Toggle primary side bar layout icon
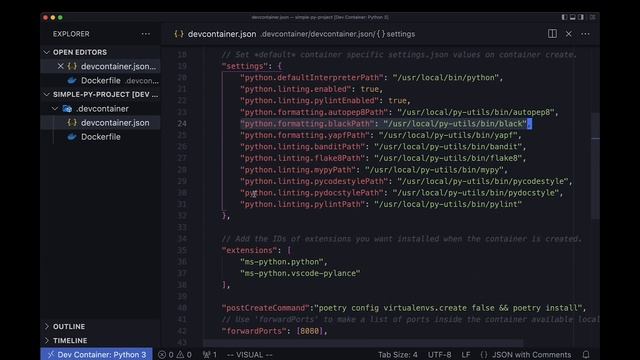This screenshot has width=640, height=360. click(x=564, y=17)
